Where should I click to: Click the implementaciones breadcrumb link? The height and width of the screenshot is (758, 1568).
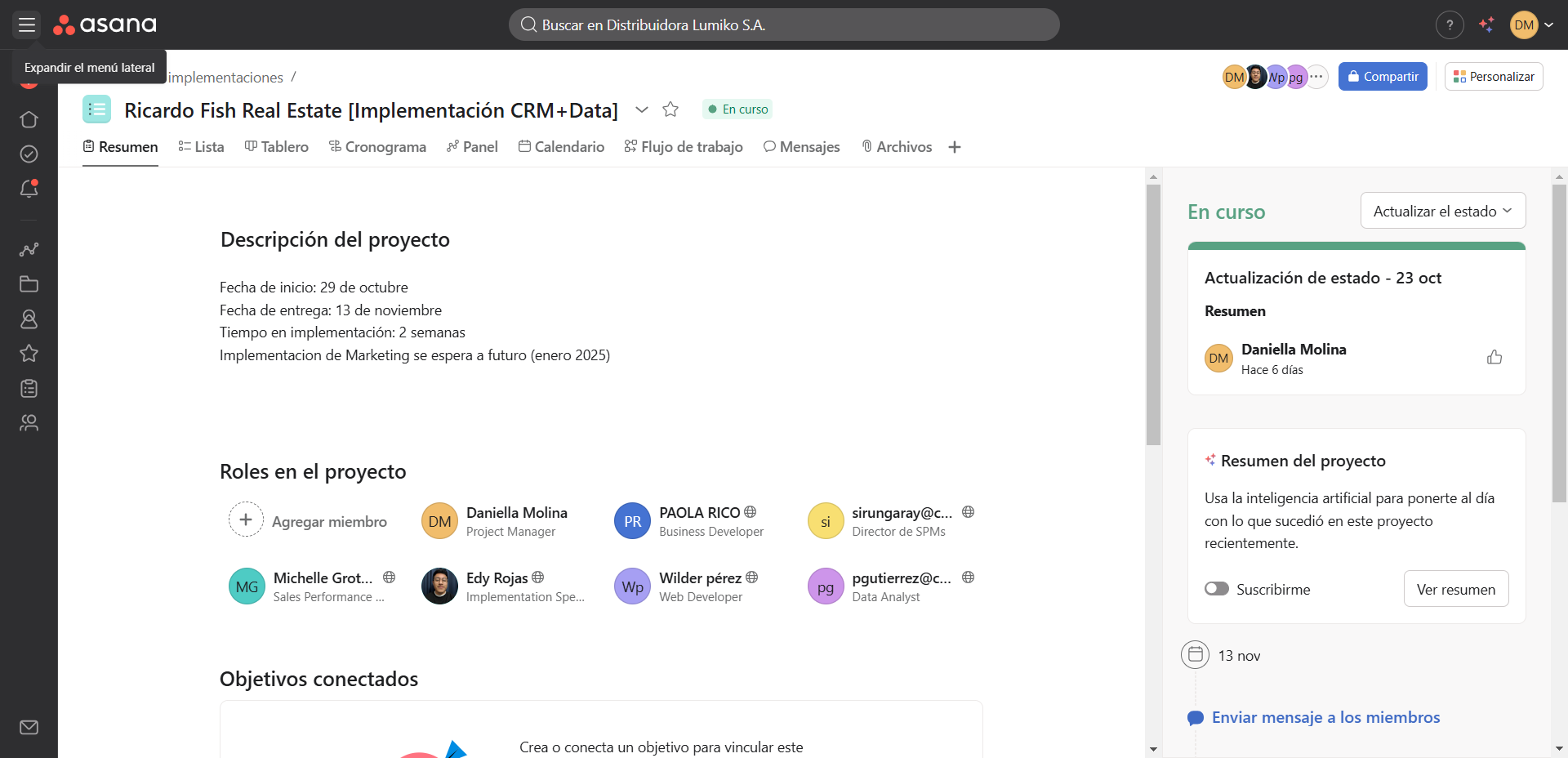[225, 78]
